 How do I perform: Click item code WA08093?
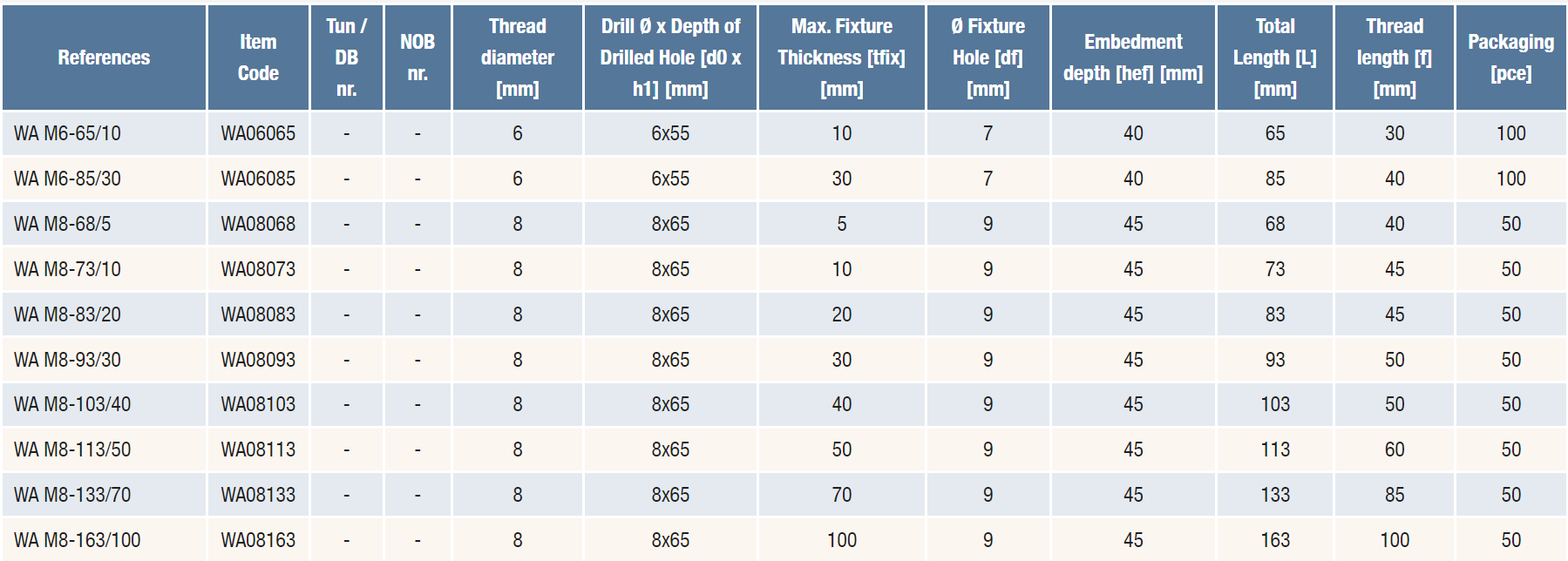(x=258, y=360)
